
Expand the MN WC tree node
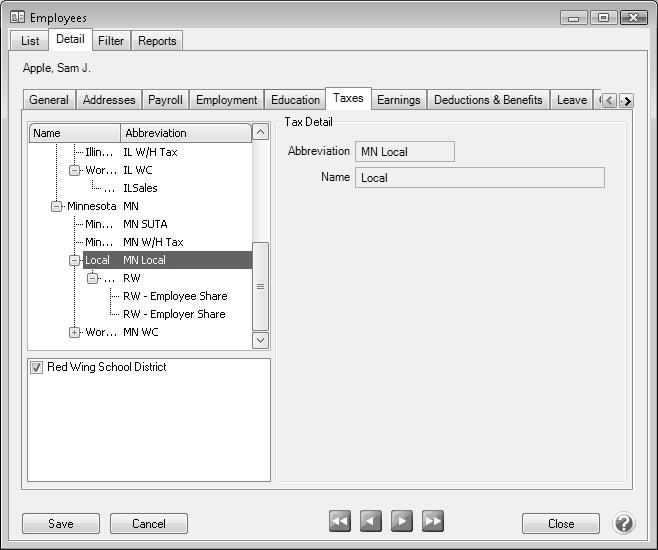click(75, 332)
